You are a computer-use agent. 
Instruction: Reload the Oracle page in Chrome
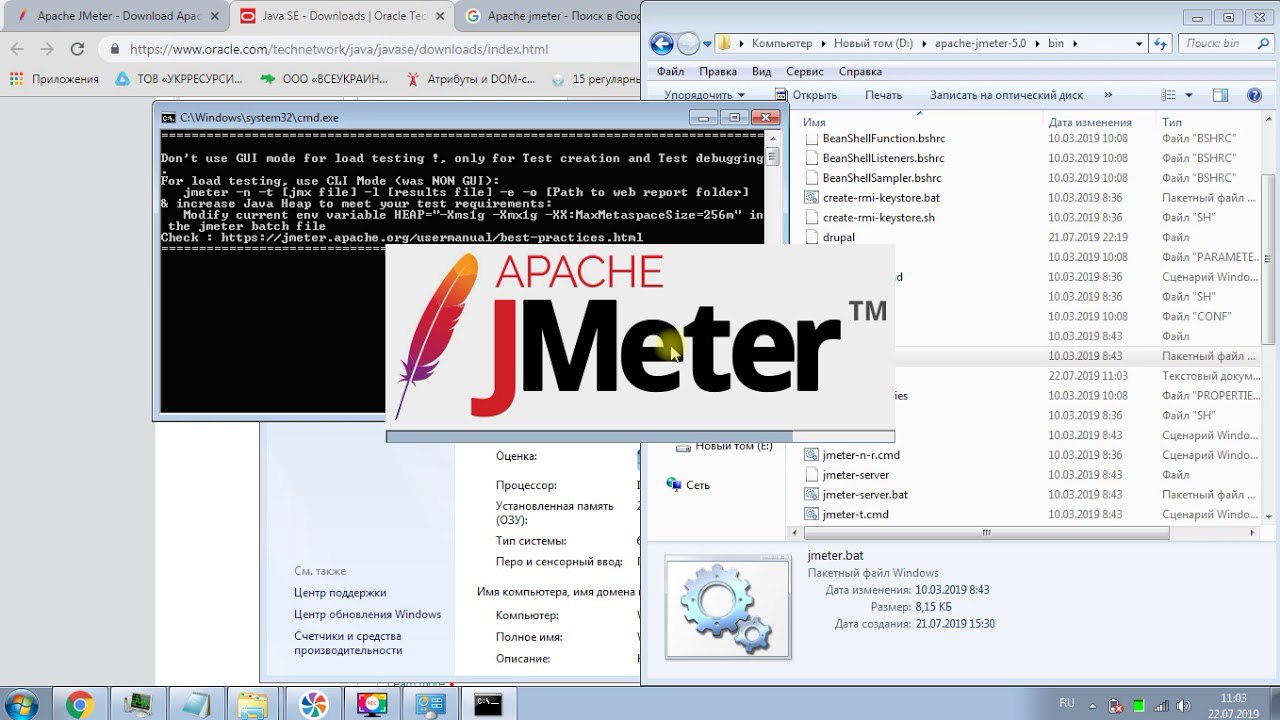pos(77,49)
